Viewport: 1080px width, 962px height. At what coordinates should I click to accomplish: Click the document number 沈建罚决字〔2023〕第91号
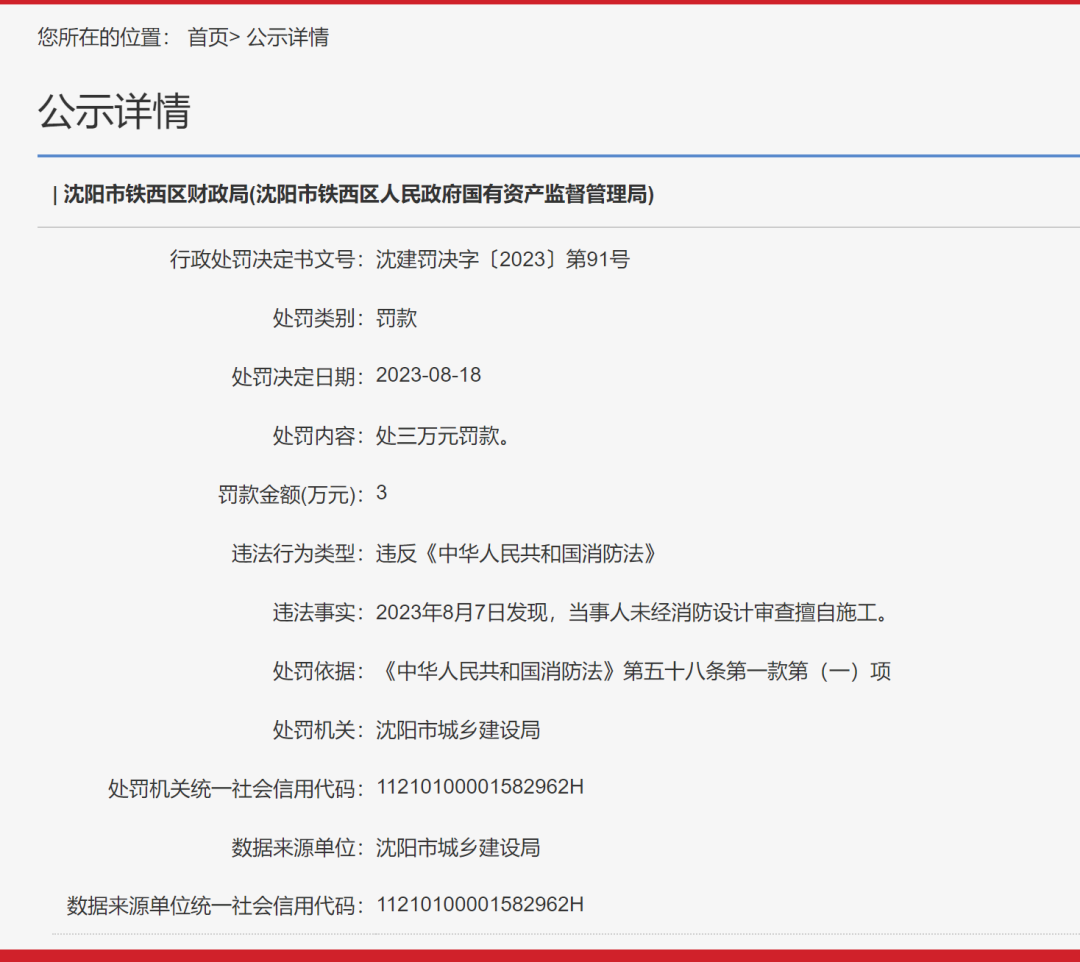(x=503, y=260)
